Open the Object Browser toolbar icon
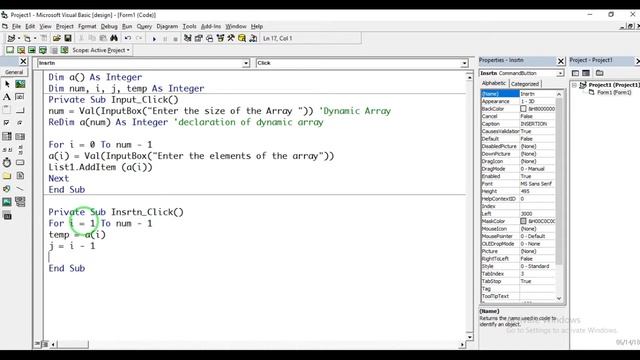640x360 pixels. 220,38
